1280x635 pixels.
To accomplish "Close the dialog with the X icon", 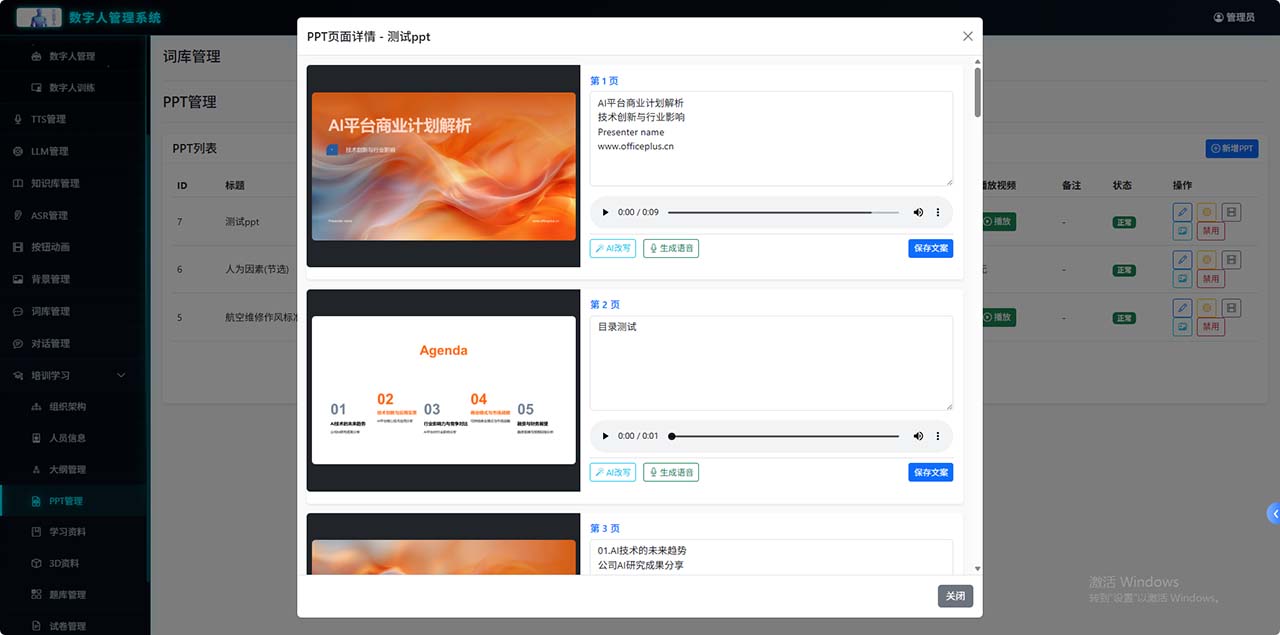I will [967, 36].
